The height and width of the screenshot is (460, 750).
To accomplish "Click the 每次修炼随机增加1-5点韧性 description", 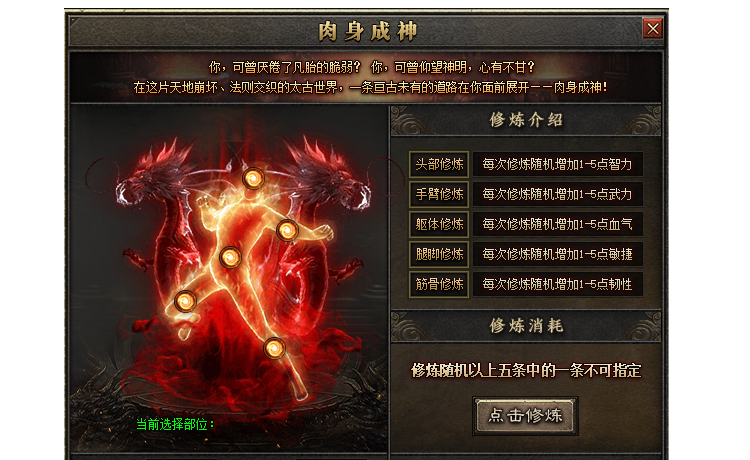I will [558, 285].
